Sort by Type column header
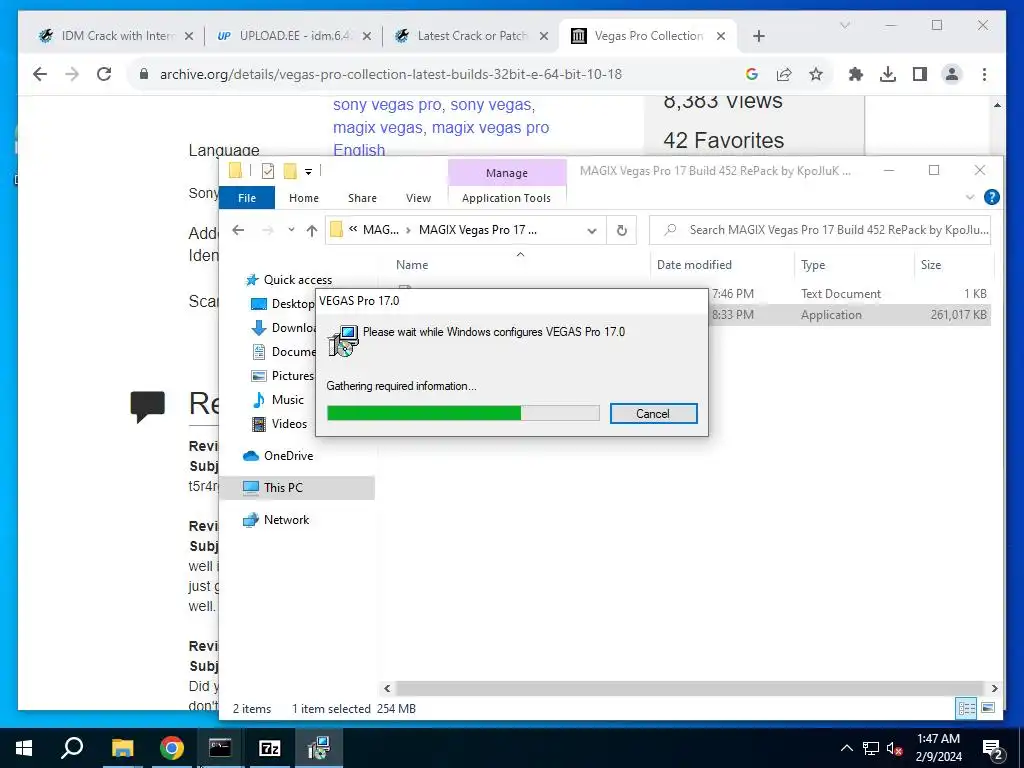Image resolution: width=1024 pixels, height=768 pixels. [x=813, y=265]
